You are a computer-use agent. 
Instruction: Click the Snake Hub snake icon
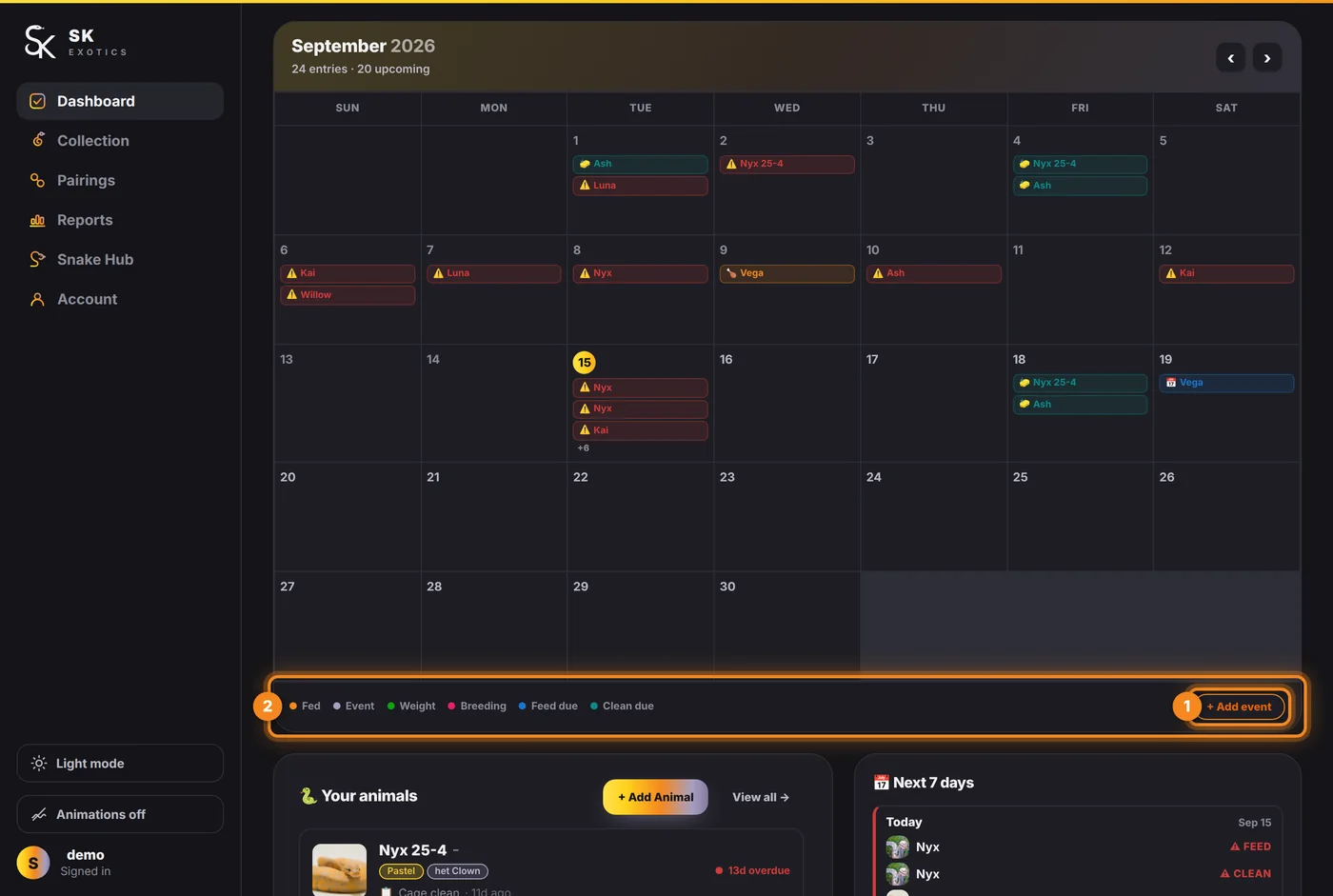click(x=37, y=259)
